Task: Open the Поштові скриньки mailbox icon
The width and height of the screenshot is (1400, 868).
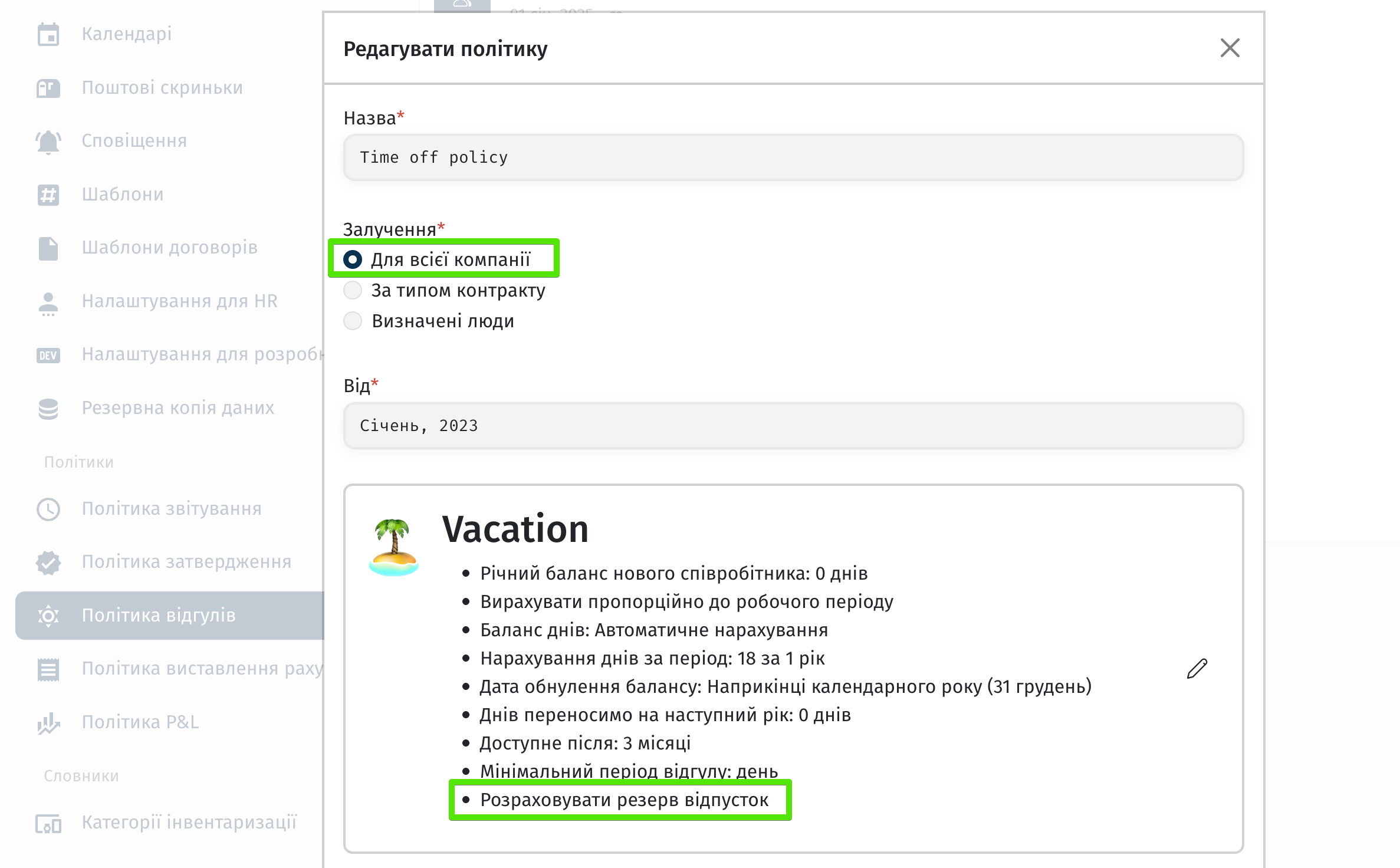Action: tap(48, 88)
